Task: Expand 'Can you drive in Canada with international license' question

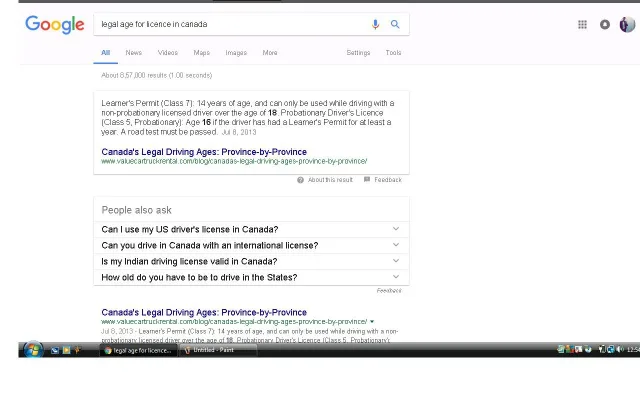Action: pyautogui.click(x=251, y=245)
